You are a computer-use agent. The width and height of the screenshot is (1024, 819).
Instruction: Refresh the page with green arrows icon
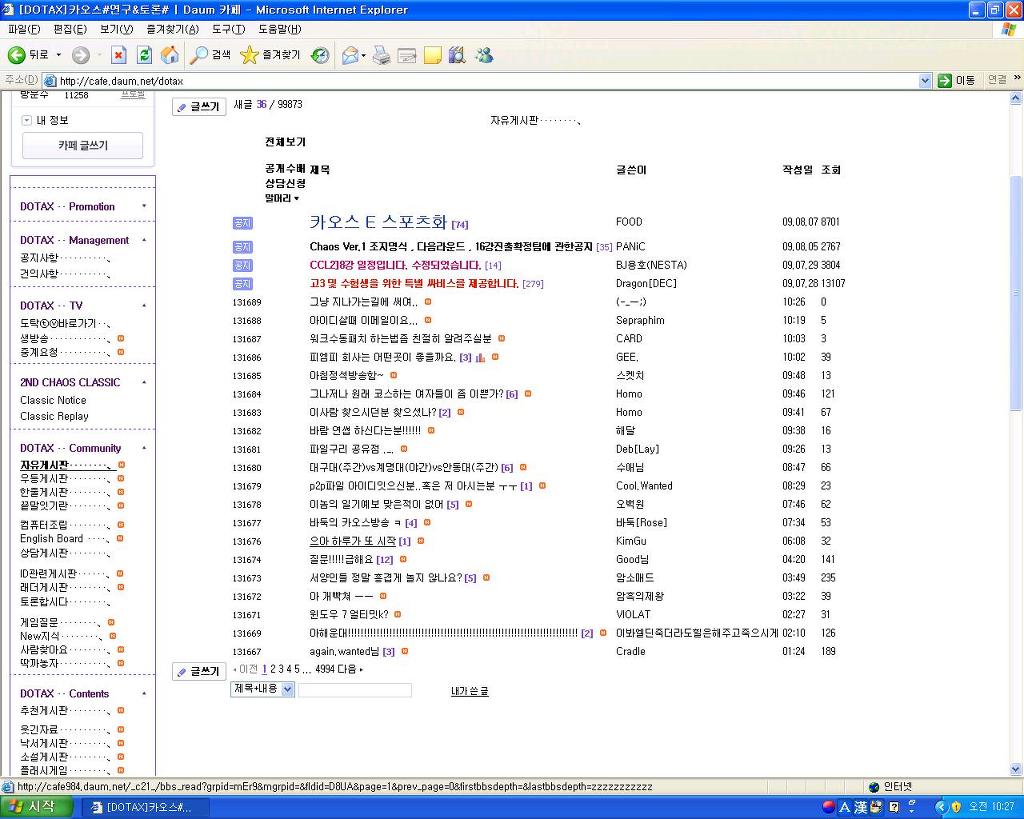click(144, 56)
